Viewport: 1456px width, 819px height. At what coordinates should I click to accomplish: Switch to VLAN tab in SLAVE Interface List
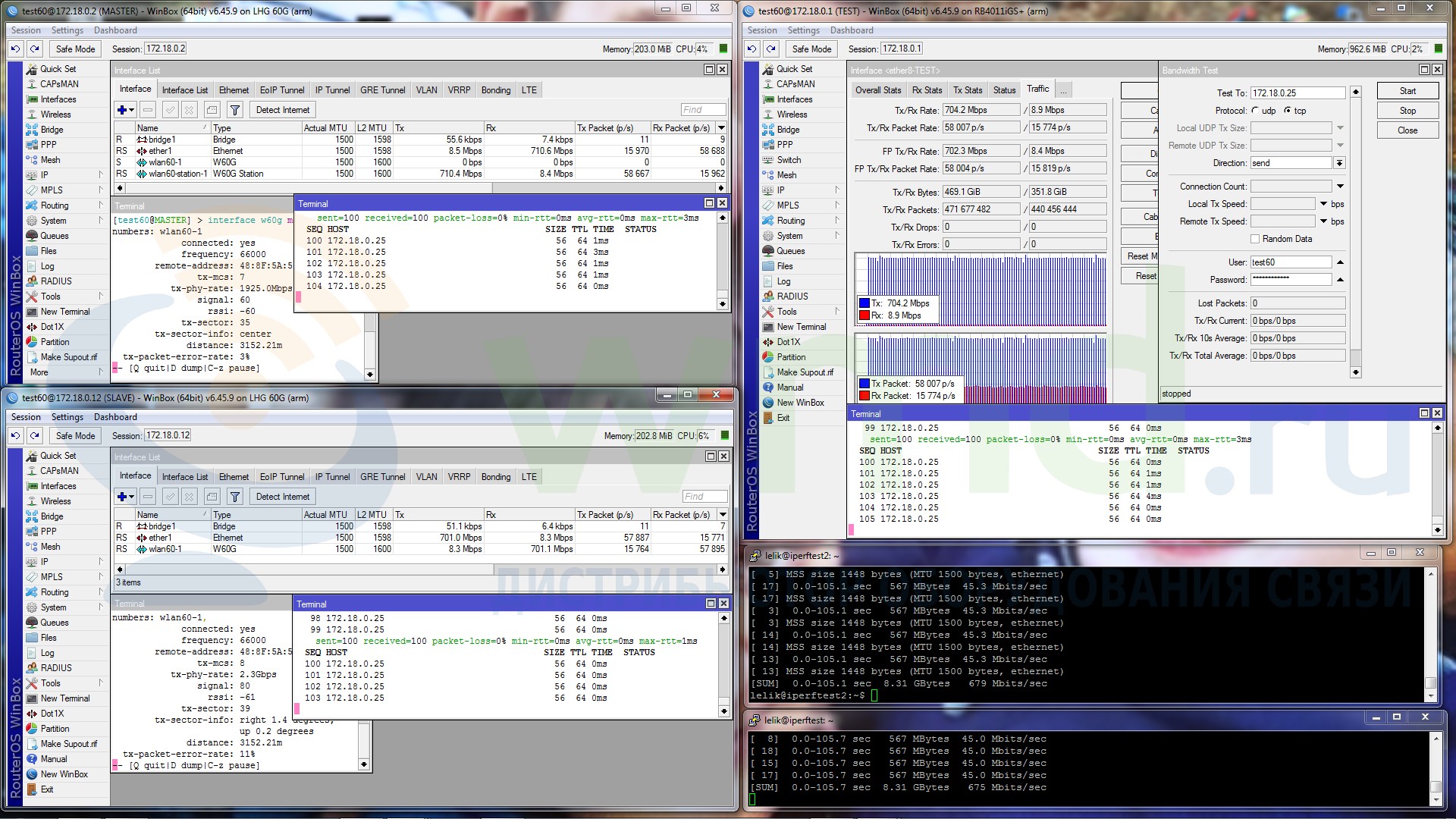(426, 477)
